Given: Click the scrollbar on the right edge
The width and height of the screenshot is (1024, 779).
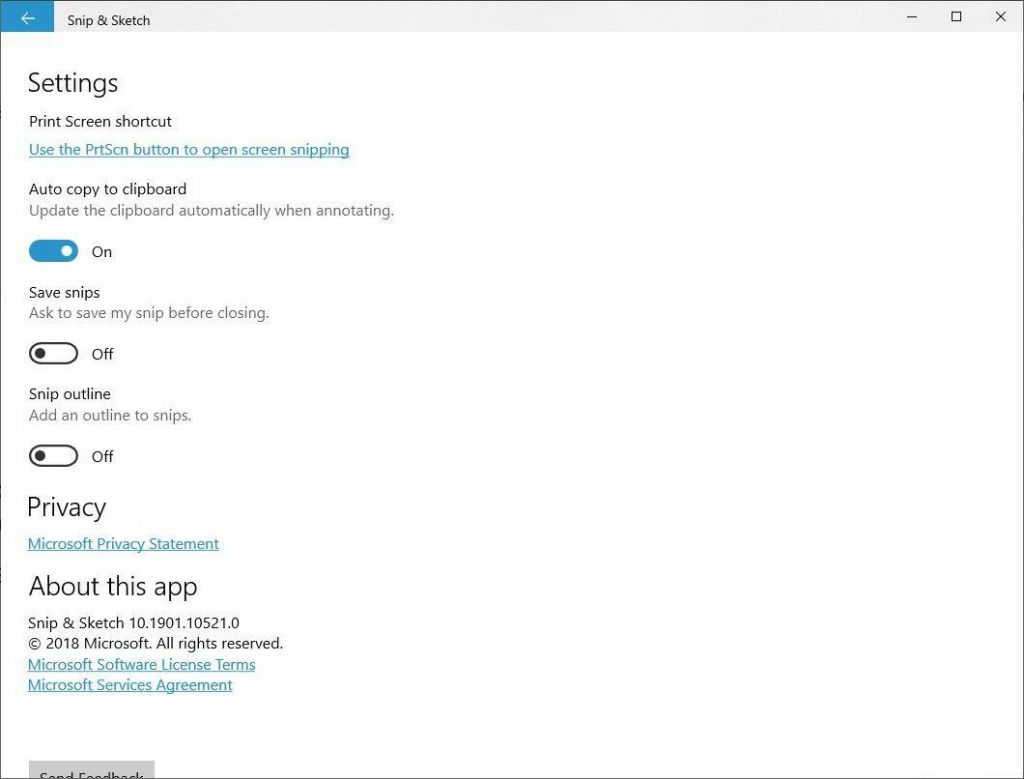Looking at the screenshot, I should [x=1017, y=400].
